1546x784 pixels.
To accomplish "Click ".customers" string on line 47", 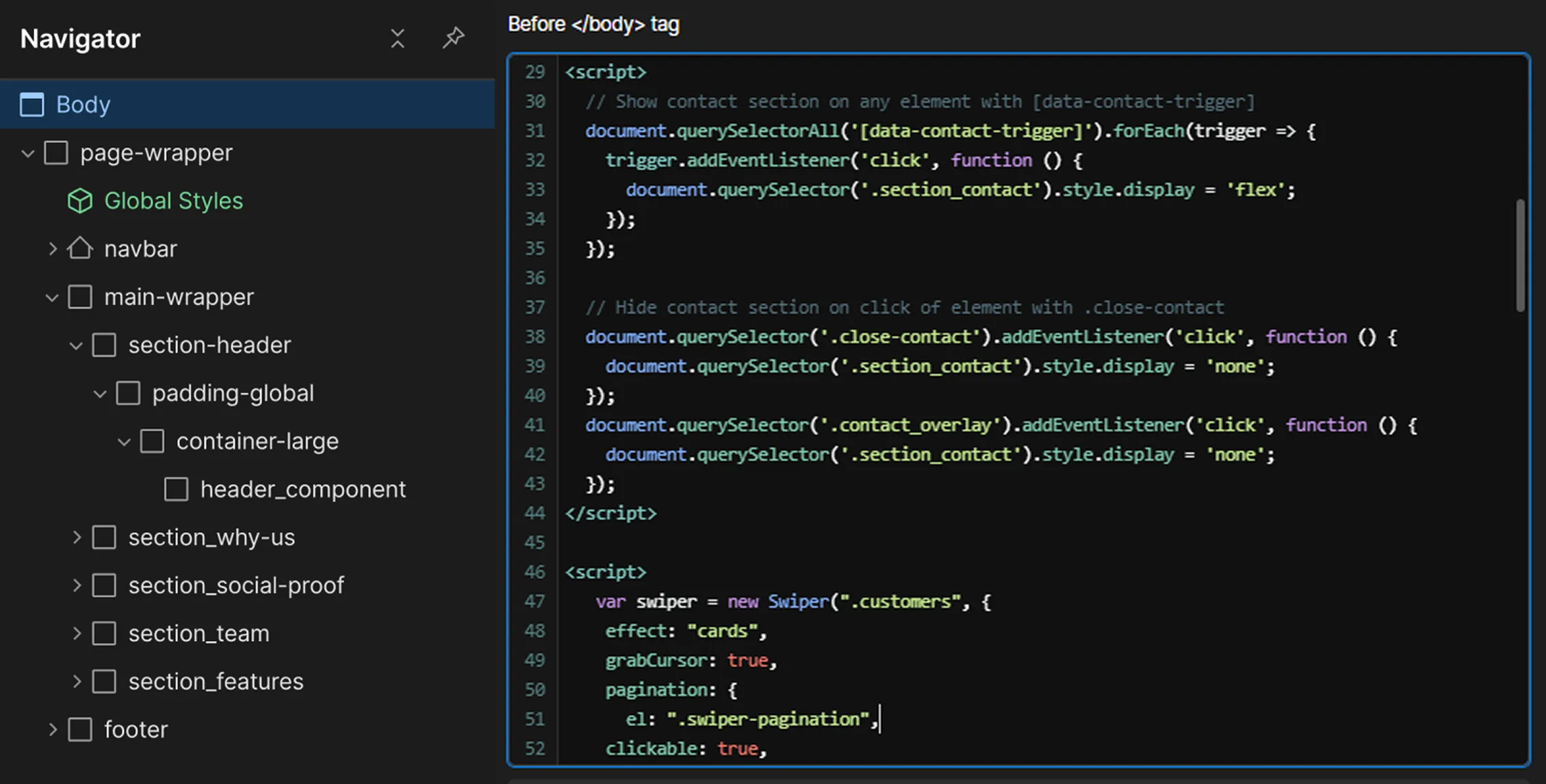I will point(901,601).
